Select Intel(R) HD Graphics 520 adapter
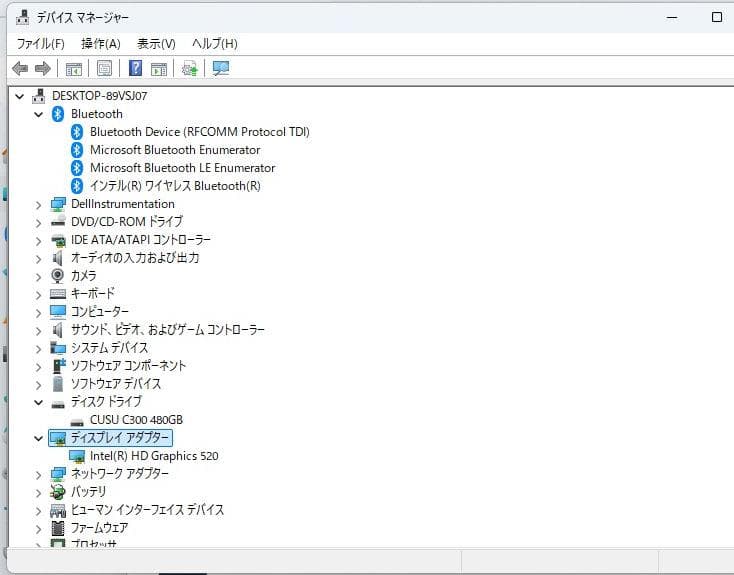The image size is (734, 575). [x=154, y=456]
